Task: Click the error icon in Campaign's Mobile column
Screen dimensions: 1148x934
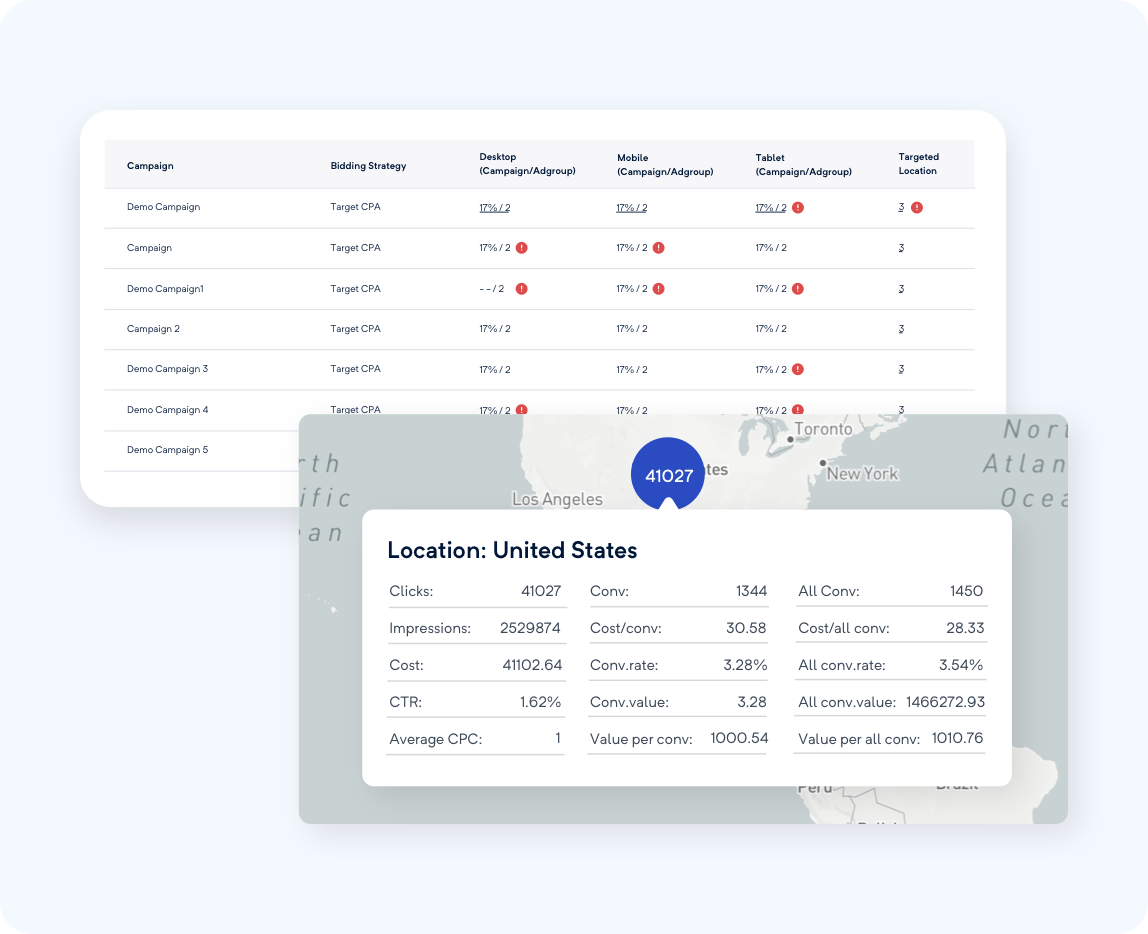Action: [x=658, y=248]
